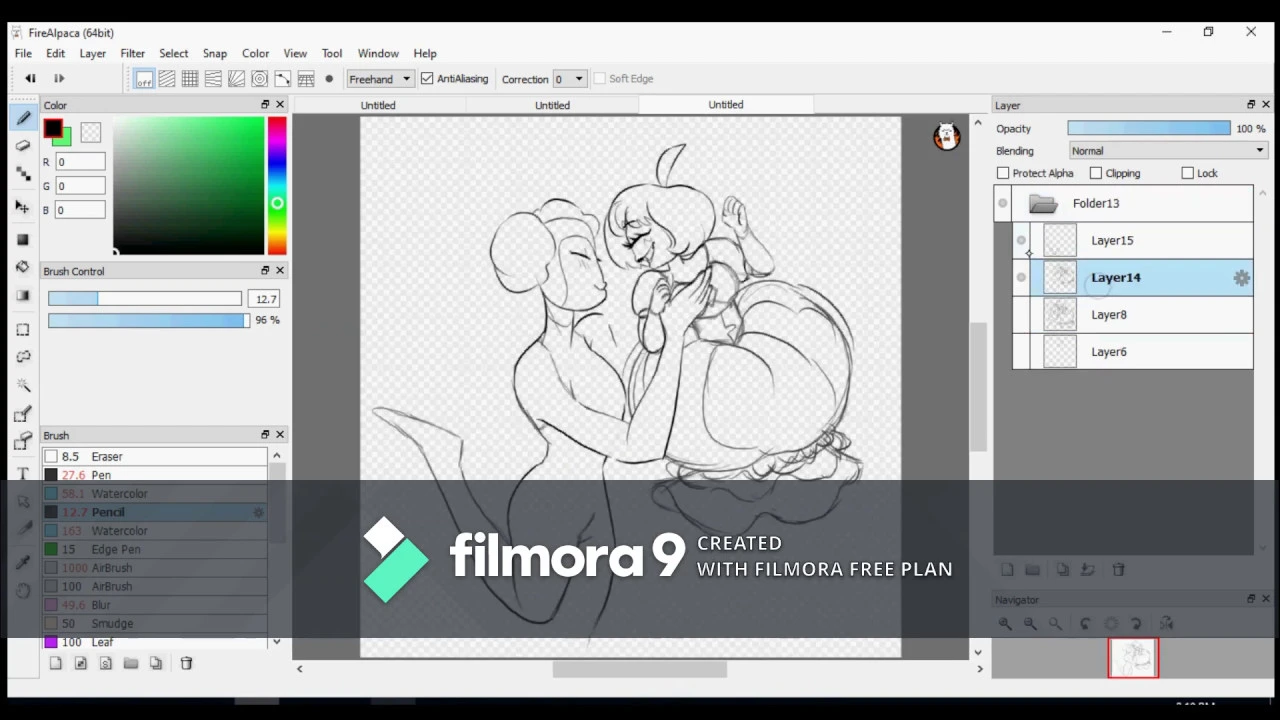Viewport: 1280px width, 720px height.
Task: Select Layer6 in the layer list
Action: coord(1132,352)
